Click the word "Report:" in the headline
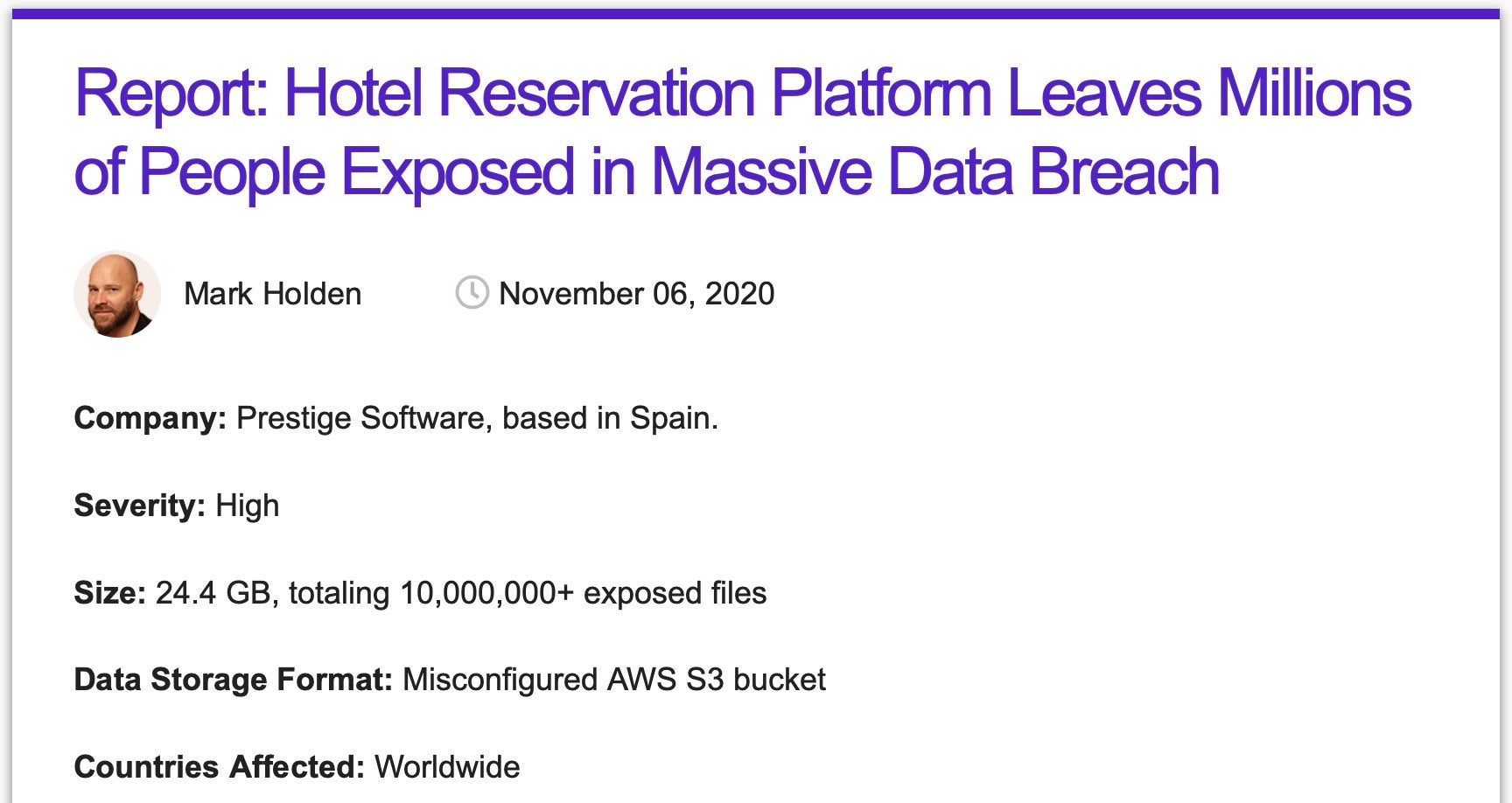This screenshot has width=1512, height=803. coord(171,94)
